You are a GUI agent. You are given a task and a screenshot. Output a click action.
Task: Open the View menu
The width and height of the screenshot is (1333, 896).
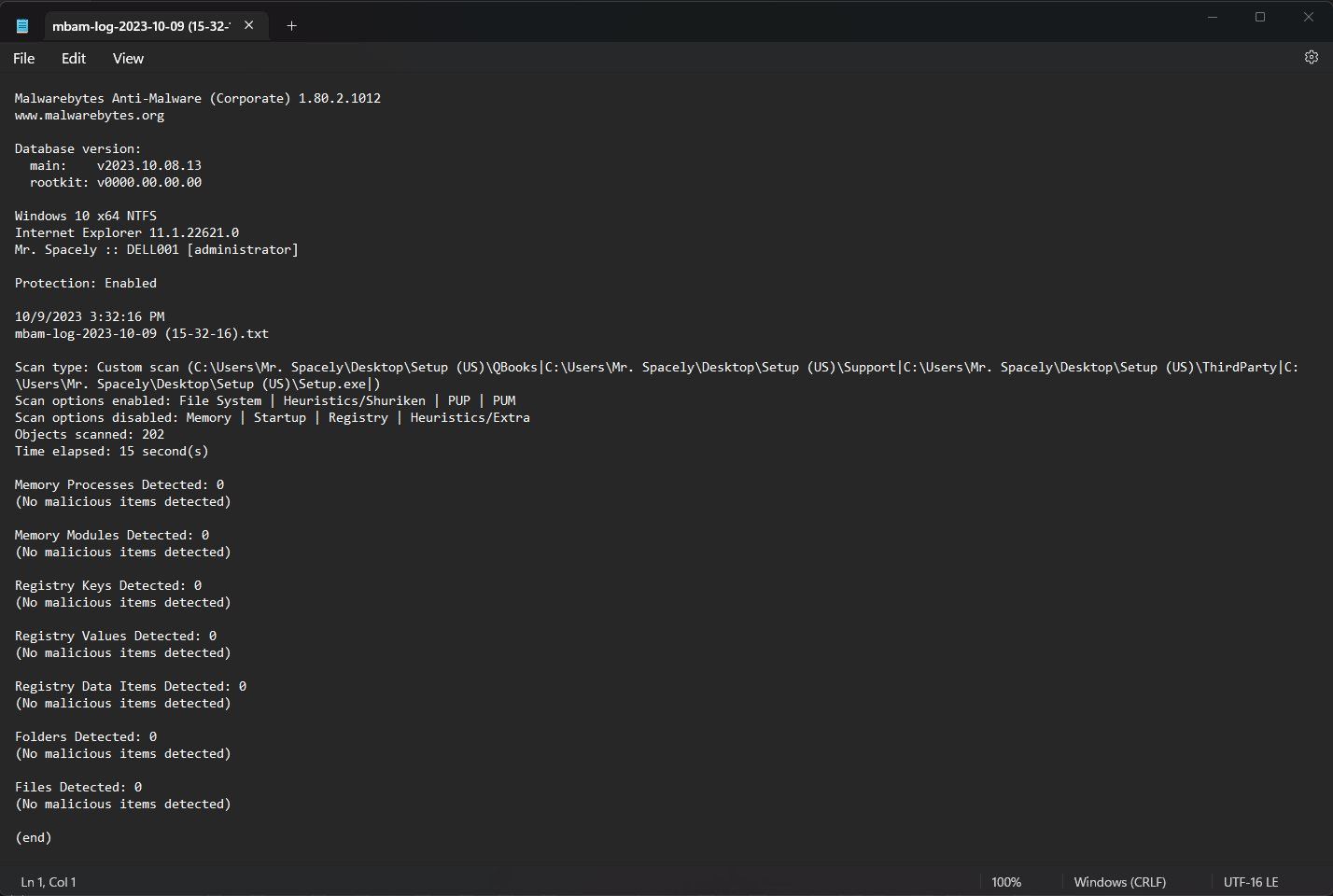[128, 58]
